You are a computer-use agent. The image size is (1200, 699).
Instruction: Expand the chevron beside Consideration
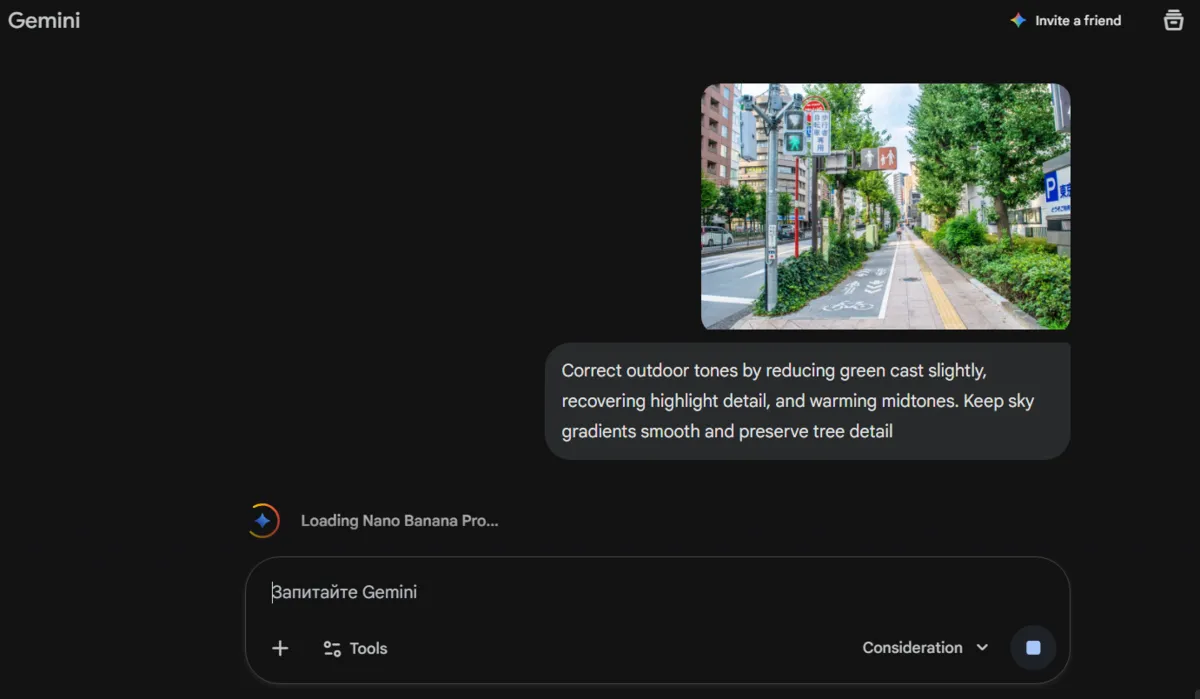[983, 647]
